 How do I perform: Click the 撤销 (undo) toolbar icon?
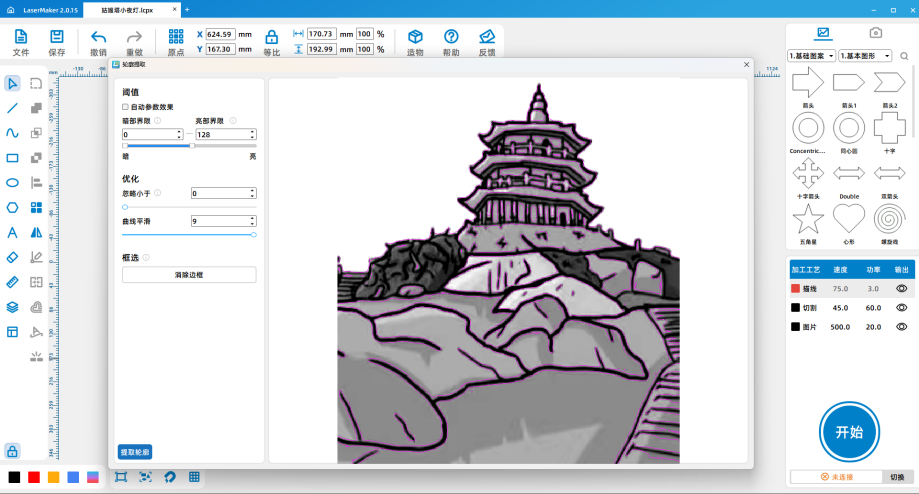click(x=98, y=42)
